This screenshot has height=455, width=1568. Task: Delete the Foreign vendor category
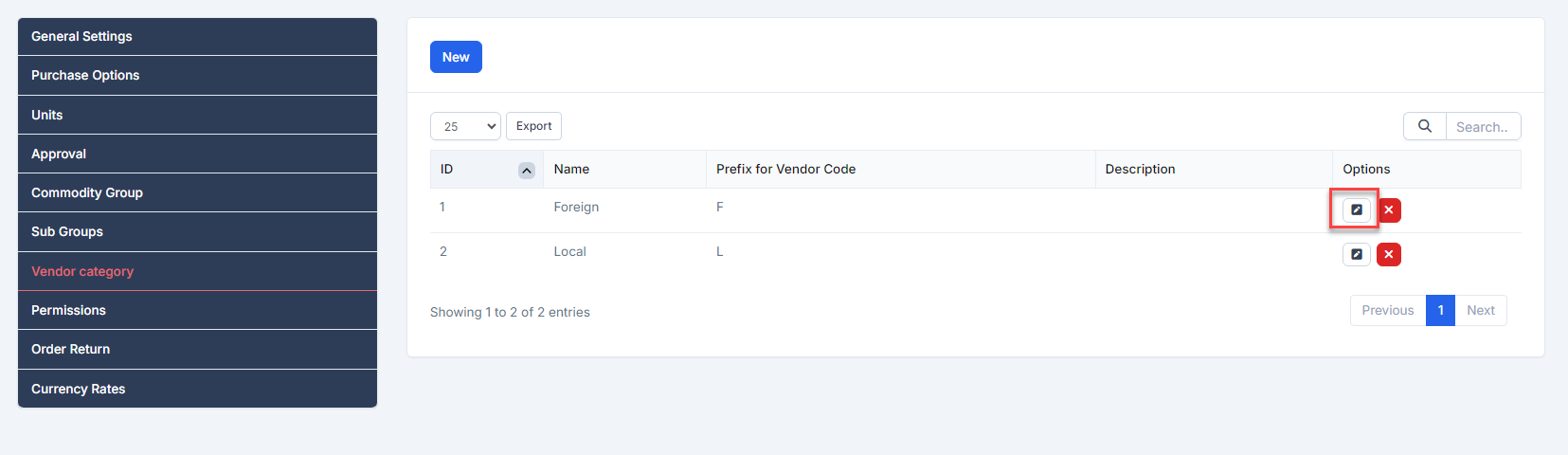[1389, 210]
